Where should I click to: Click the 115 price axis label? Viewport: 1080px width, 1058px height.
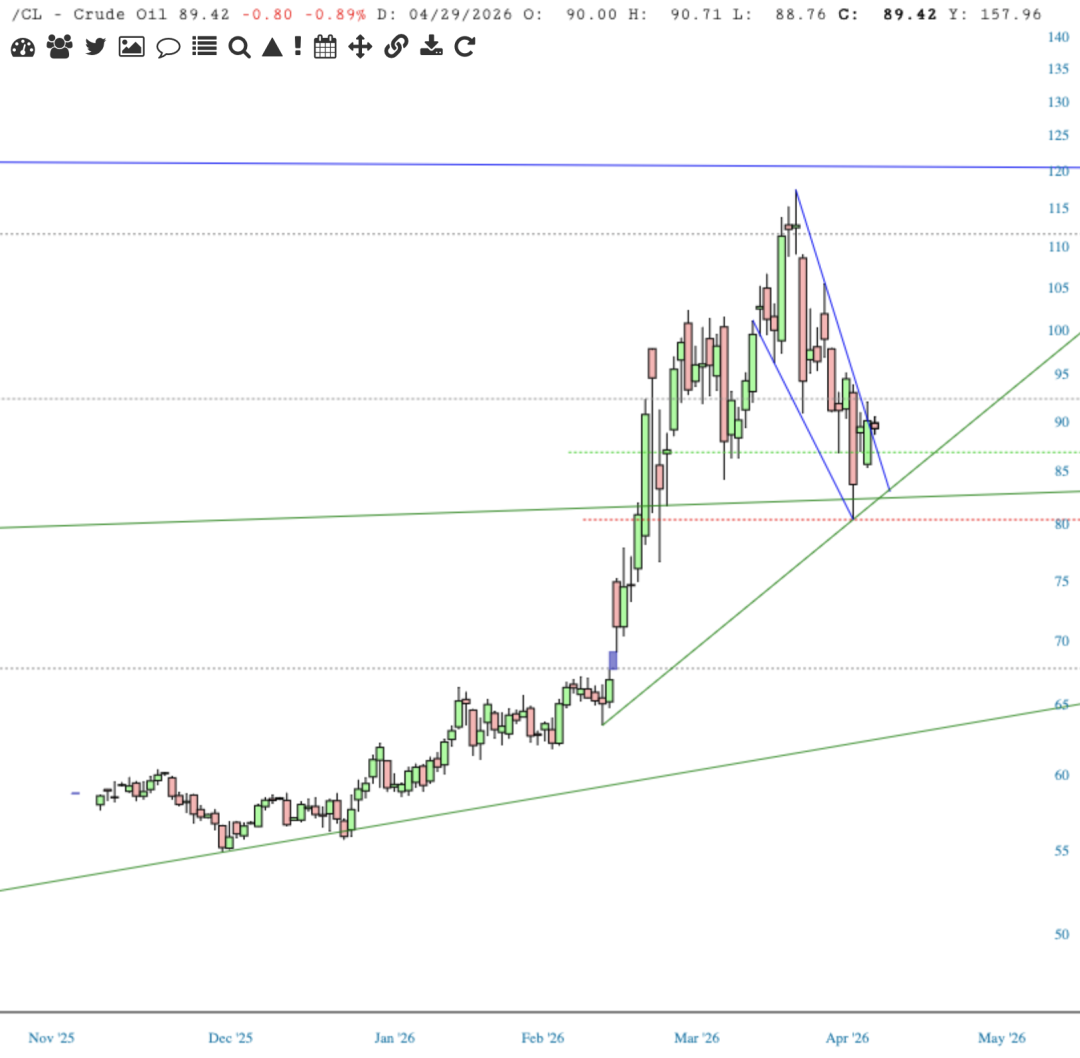click(x=1058, y=208)
